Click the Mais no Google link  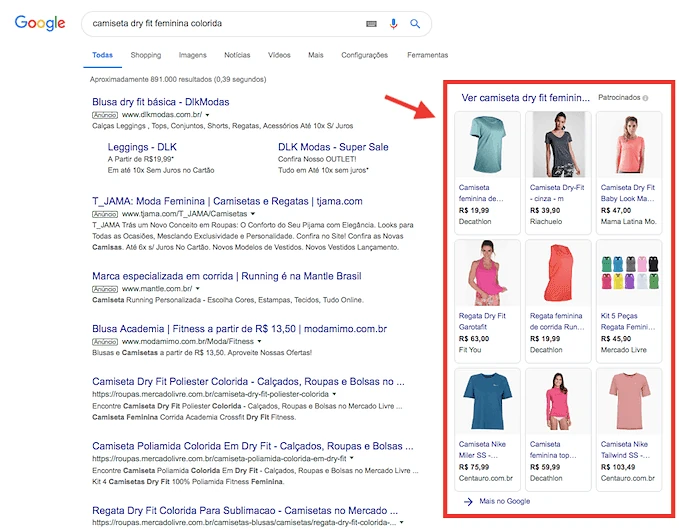(504, 501)
